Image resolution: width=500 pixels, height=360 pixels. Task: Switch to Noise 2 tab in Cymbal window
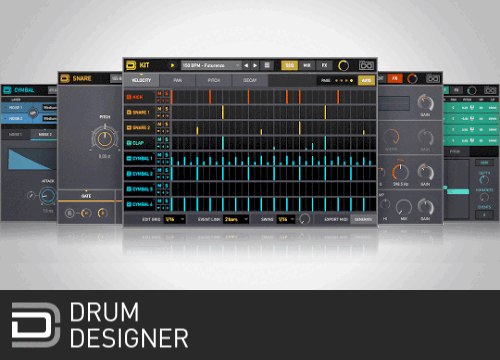tap(44, 134)
